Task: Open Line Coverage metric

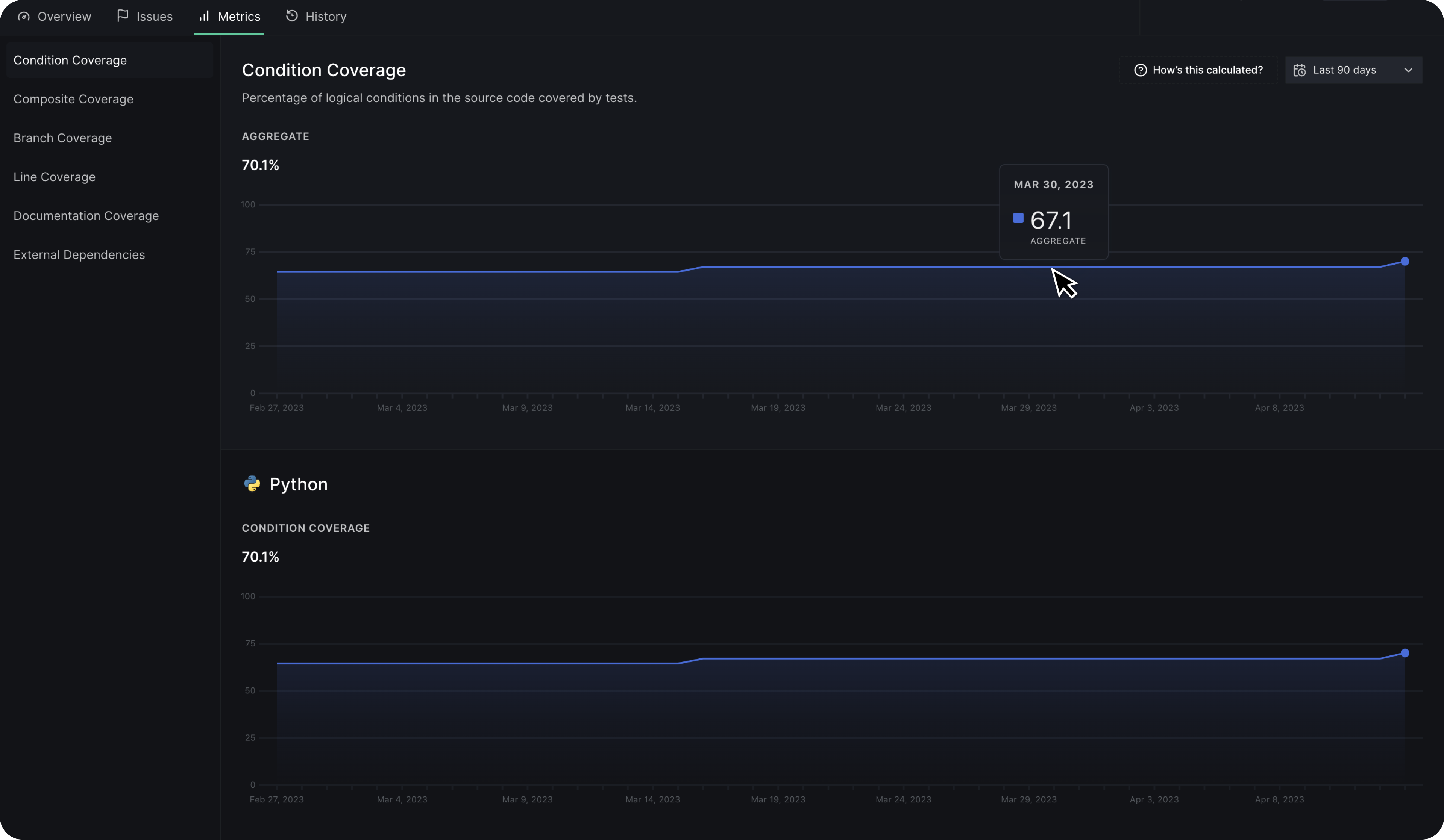Action: [55, 177]
